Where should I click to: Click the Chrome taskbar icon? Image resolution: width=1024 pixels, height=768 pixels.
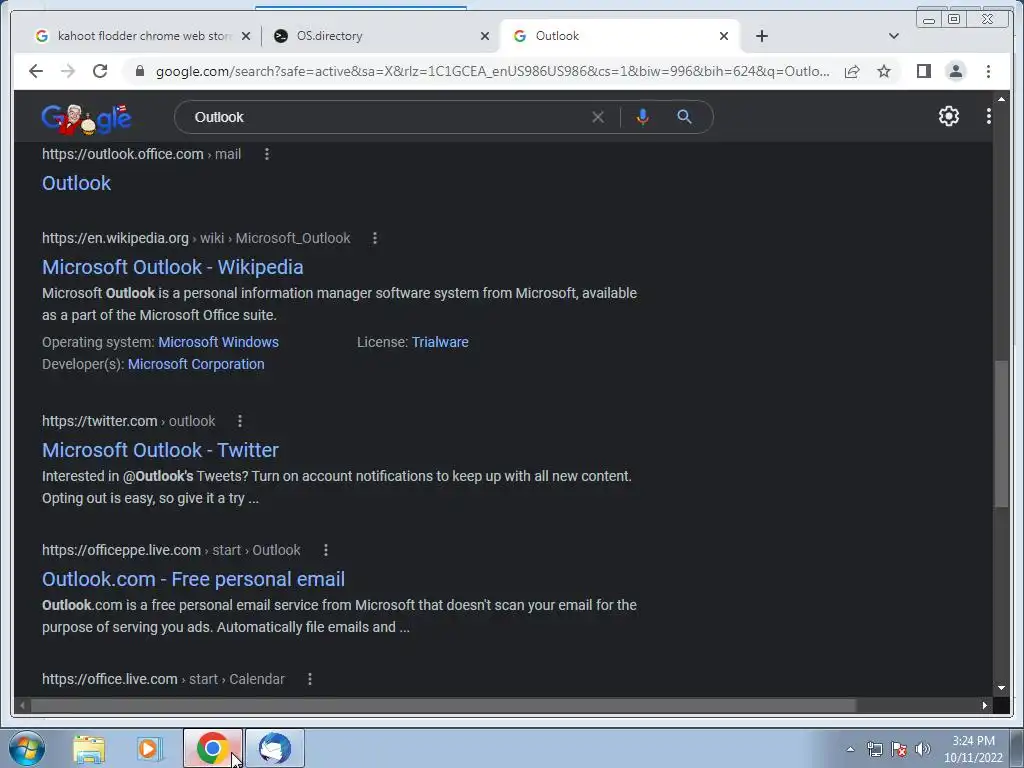[x=212, y=748]
